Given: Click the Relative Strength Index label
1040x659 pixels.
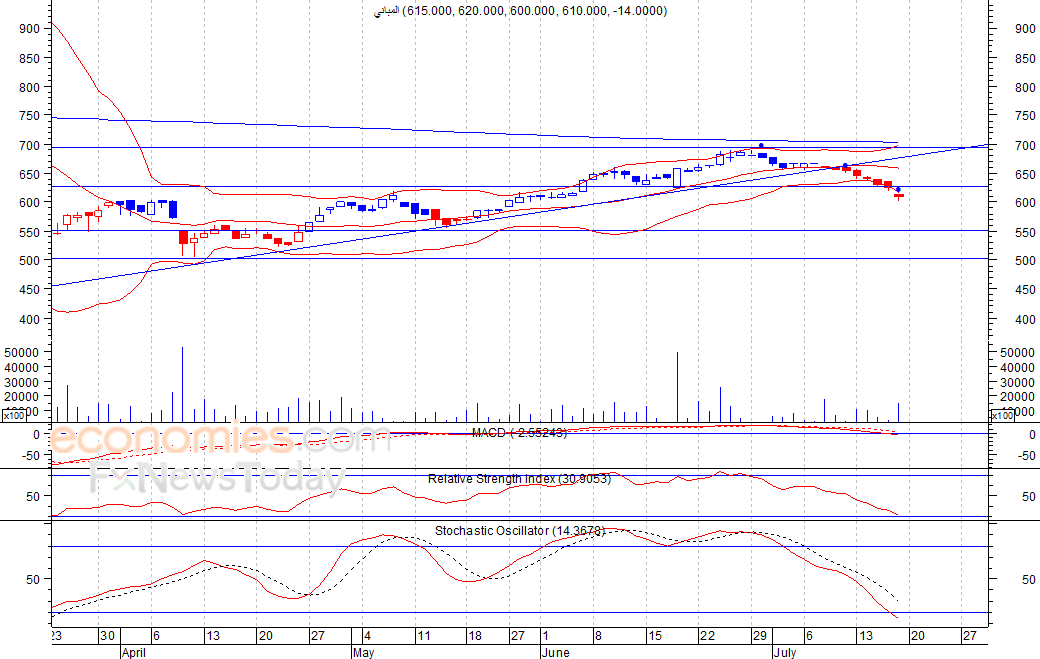Looking at the screenshot, I should click(519, 479).
